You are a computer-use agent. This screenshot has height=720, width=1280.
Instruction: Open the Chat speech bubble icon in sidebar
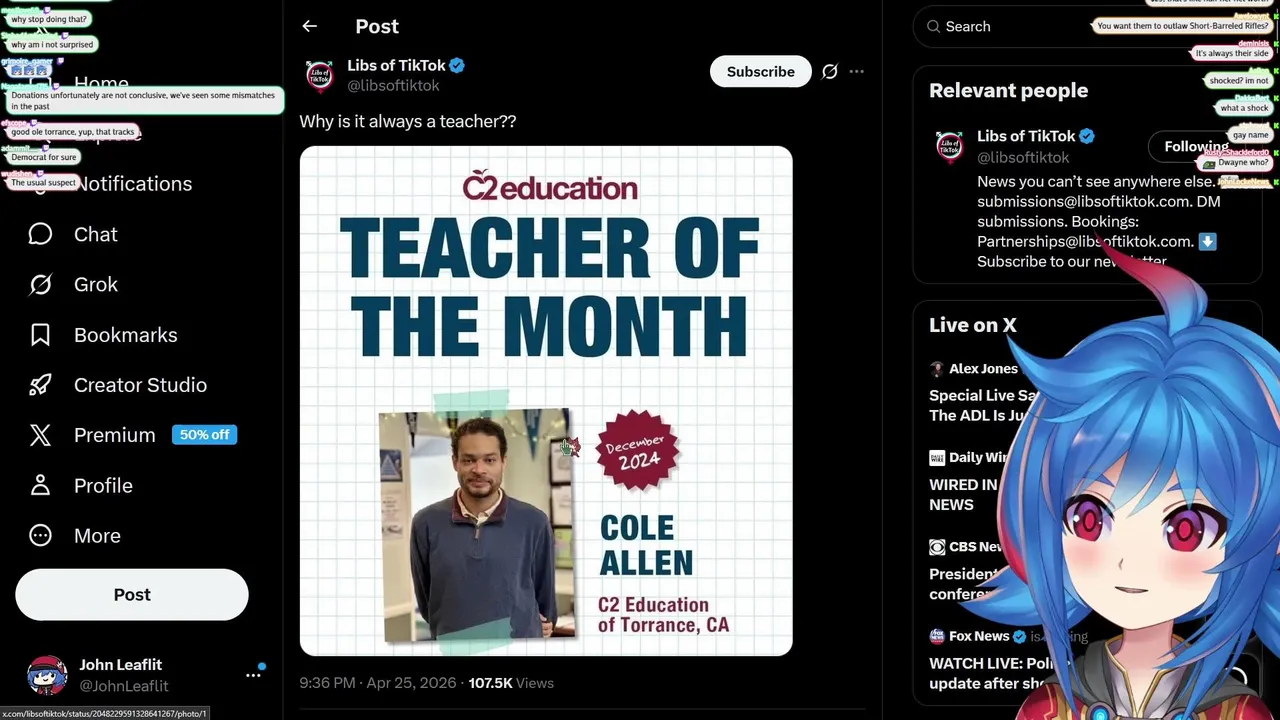point(40,234)
